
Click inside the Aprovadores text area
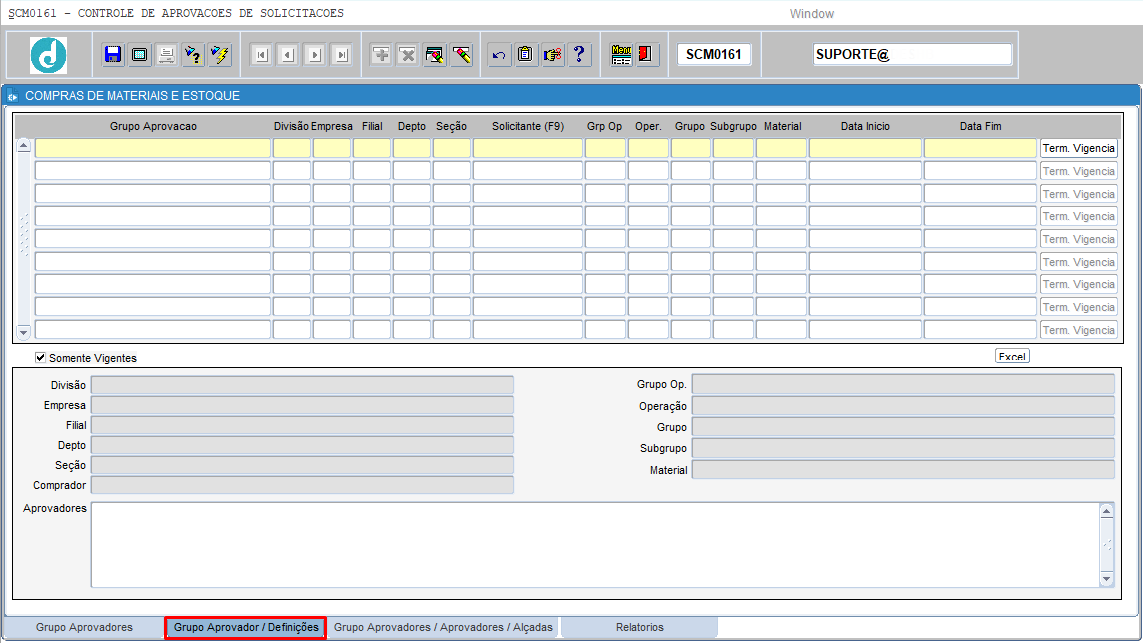[595, 545]
